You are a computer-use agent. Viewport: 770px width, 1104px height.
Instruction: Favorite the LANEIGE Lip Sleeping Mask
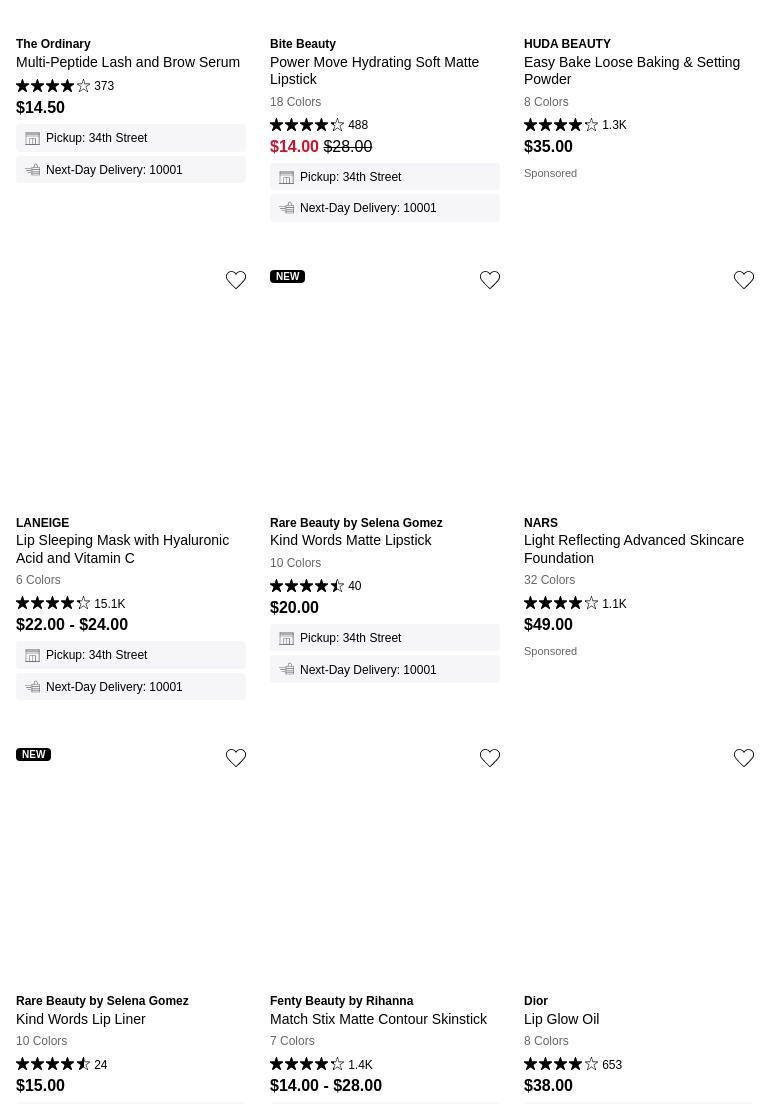tap(236, 280)
